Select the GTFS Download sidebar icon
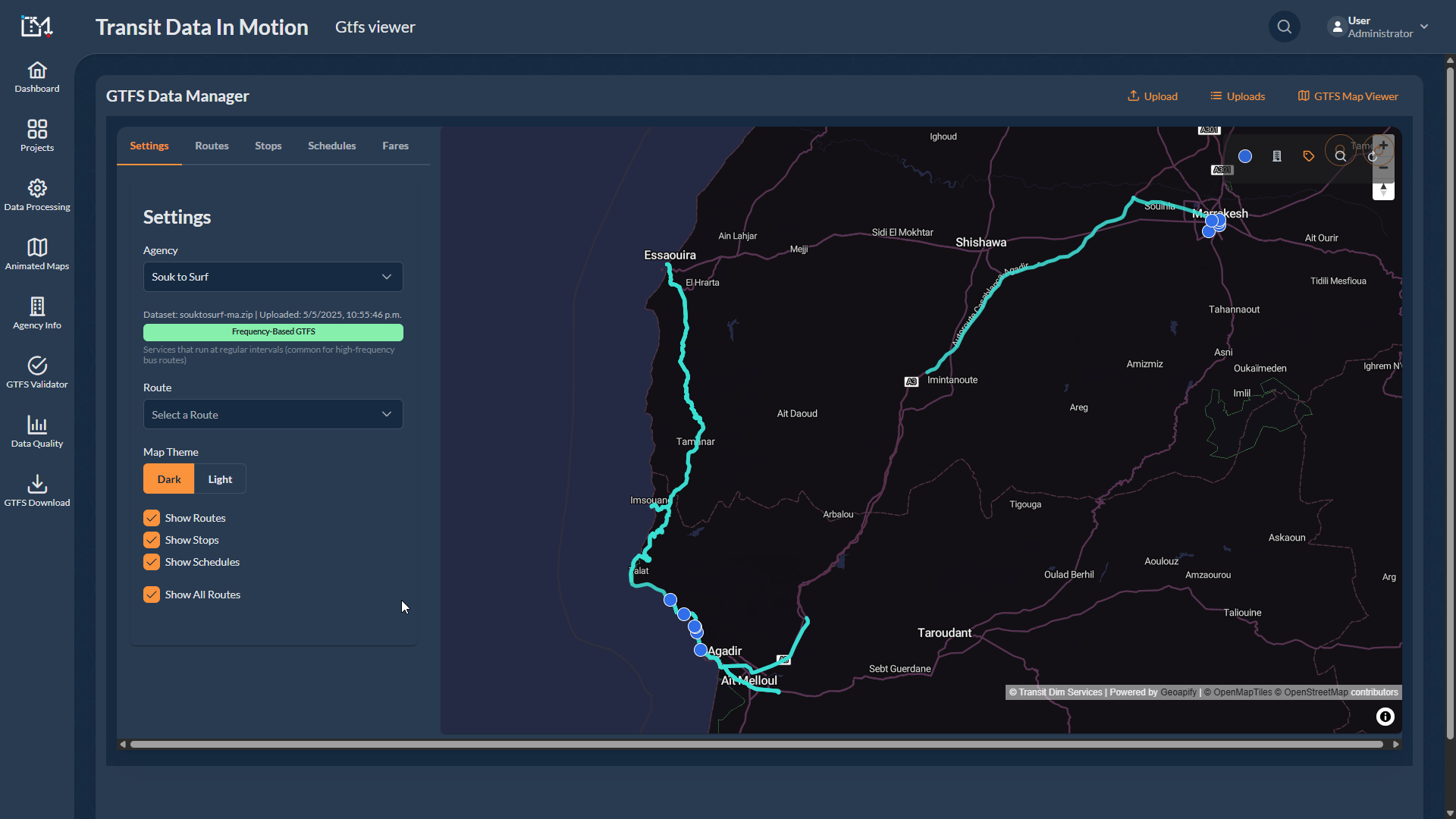Screen dimensions: 1456x819 [36, 489]
